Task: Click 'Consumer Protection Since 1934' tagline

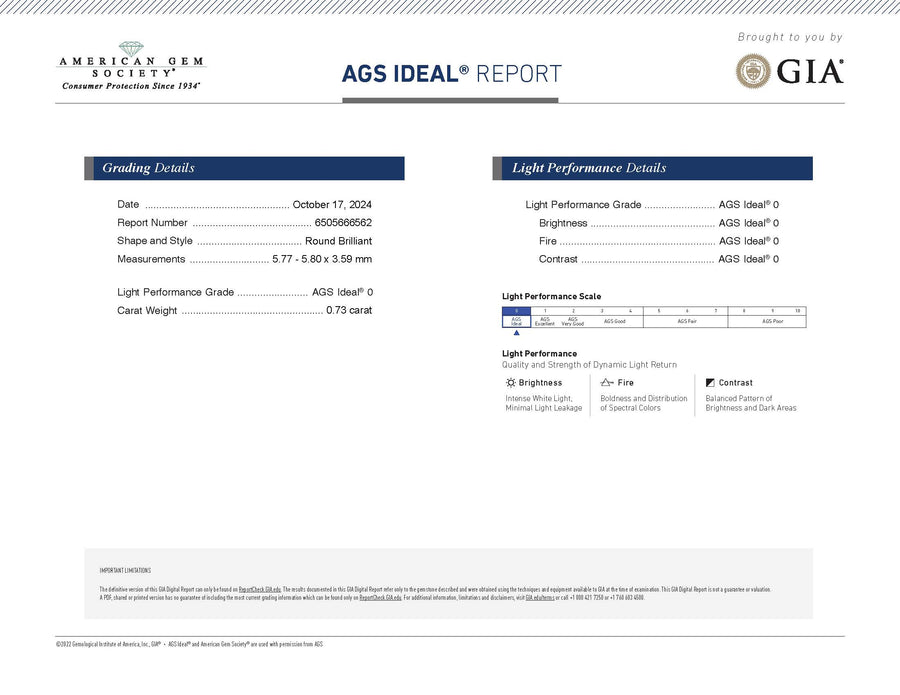Action: click(x=131, y=86)
